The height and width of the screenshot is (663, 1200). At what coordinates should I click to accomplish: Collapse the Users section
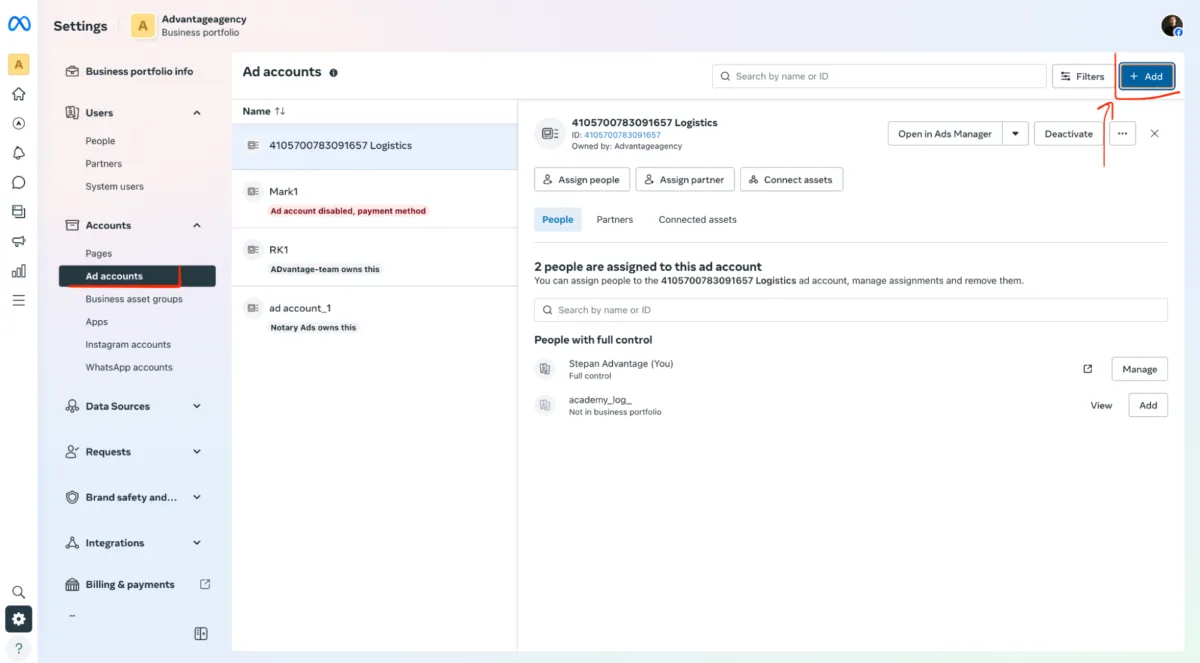click(196, 113)
